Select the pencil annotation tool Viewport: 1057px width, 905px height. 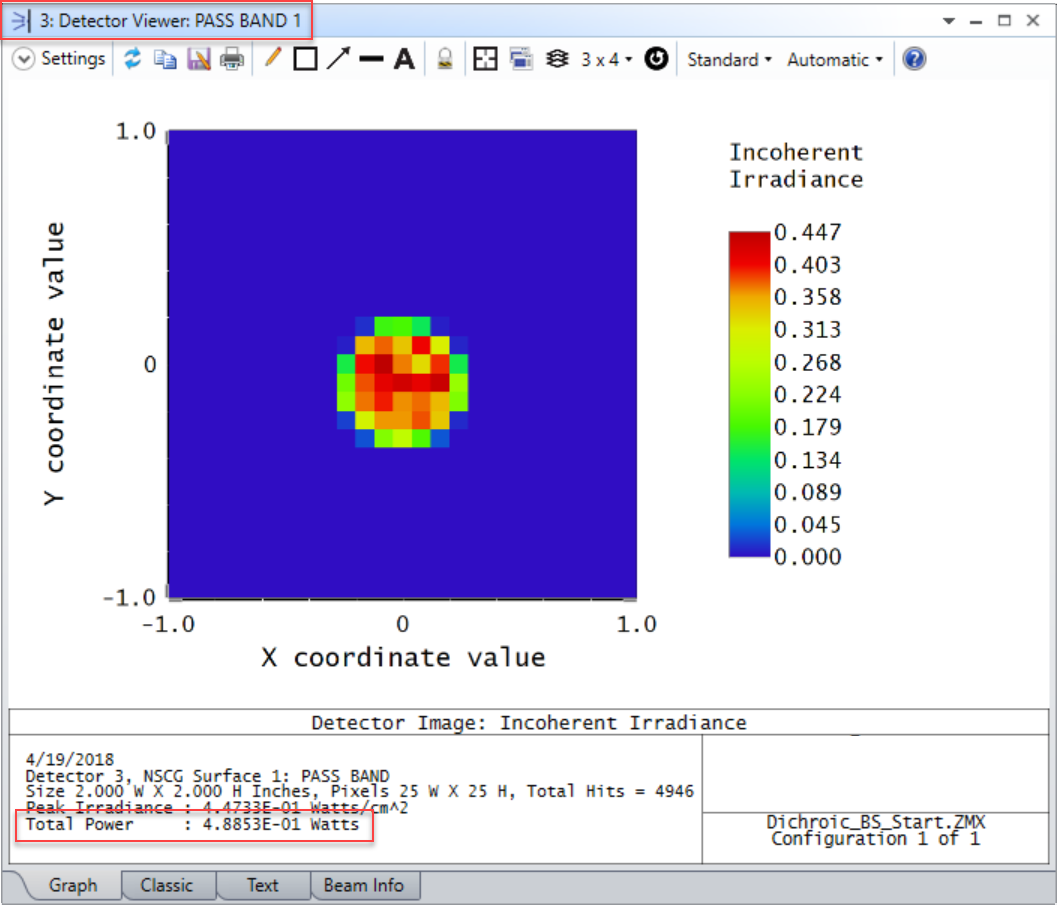pos(271,59)
